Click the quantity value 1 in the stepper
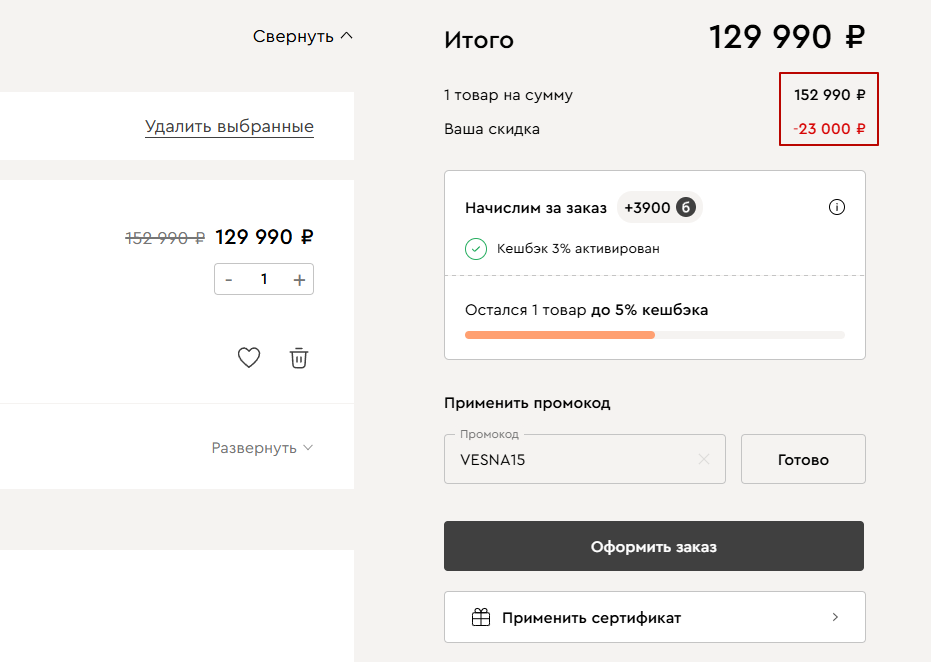 click(x=264, y=279)
